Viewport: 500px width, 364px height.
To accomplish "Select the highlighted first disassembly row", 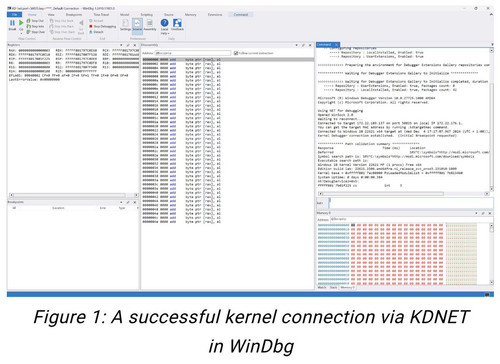I will point(228,60).
